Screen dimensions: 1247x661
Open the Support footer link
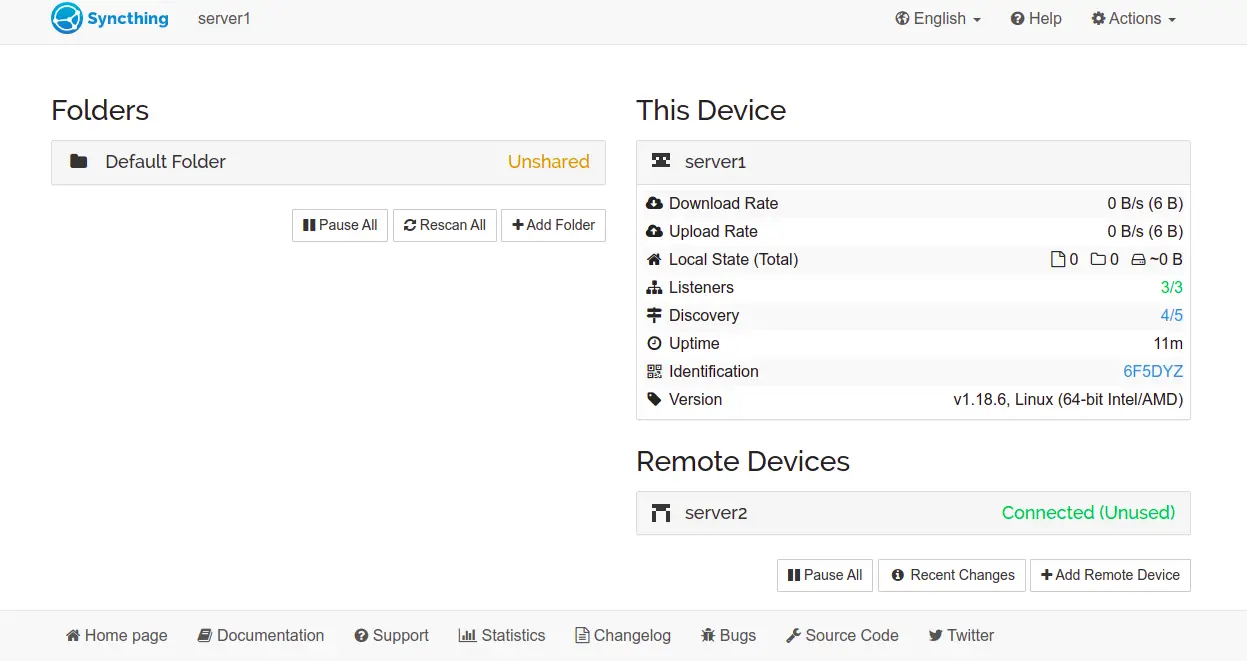(391, 635)
